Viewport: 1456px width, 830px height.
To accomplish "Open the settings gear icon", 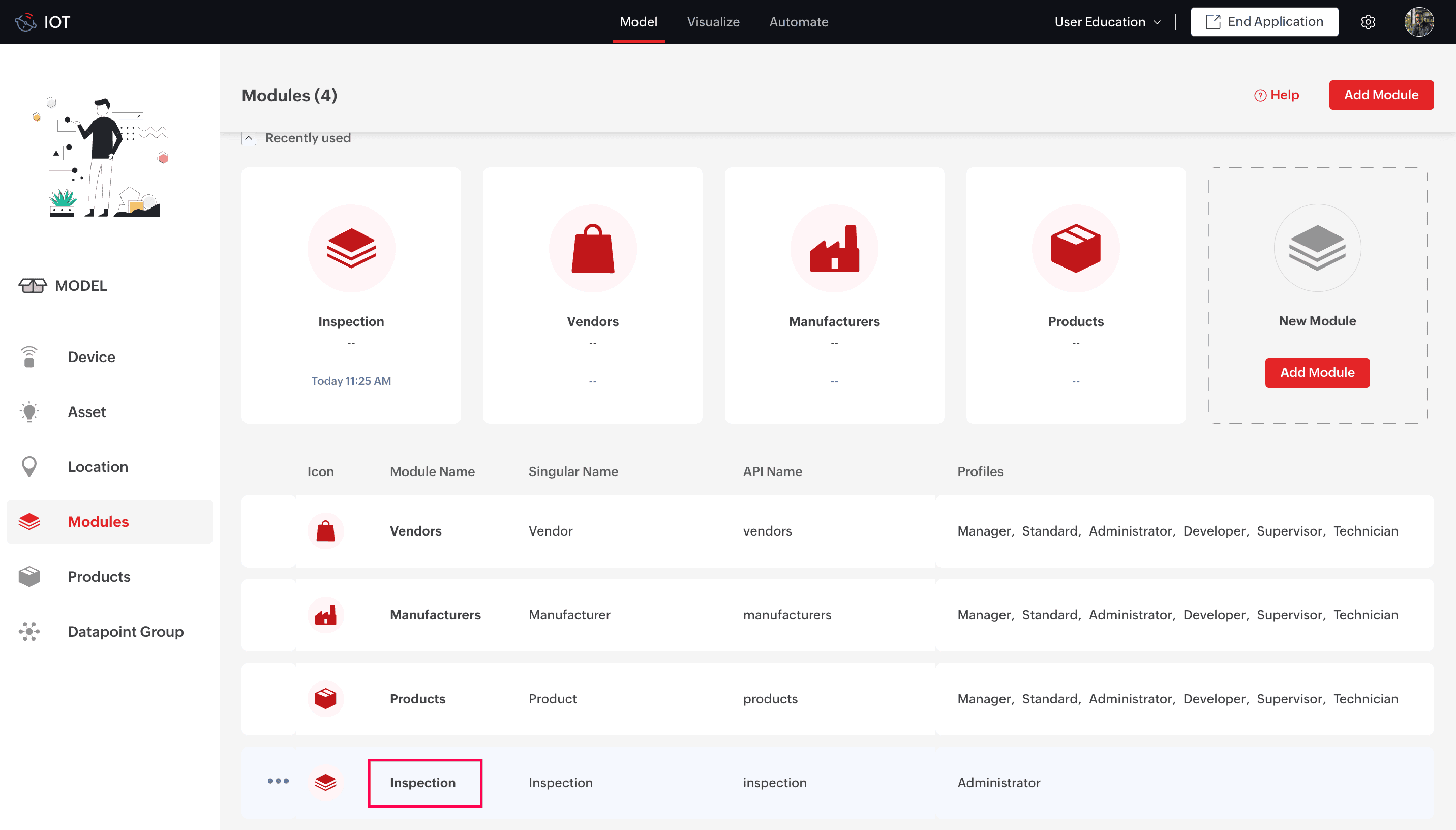I will [1368, 22].
